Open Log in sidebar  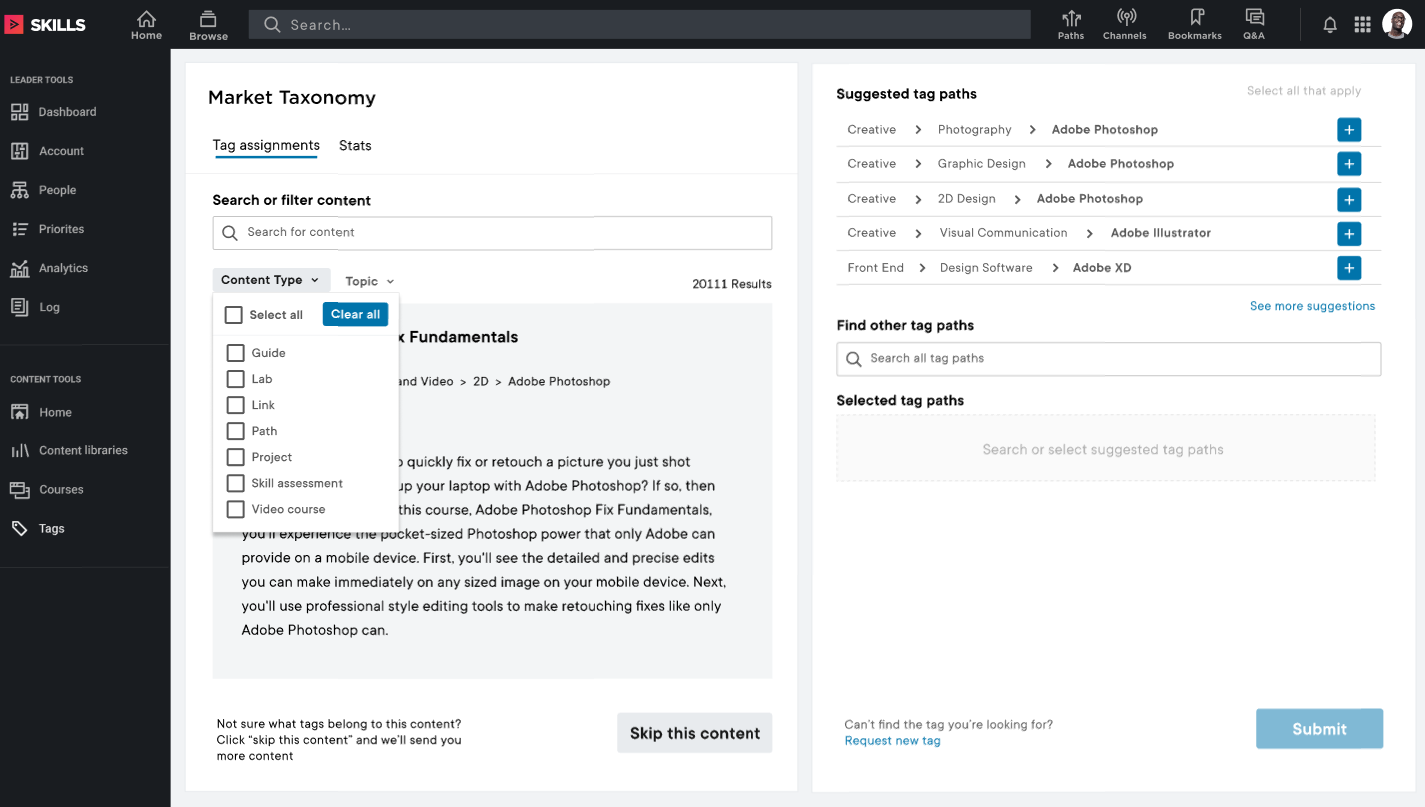point(36,307)
